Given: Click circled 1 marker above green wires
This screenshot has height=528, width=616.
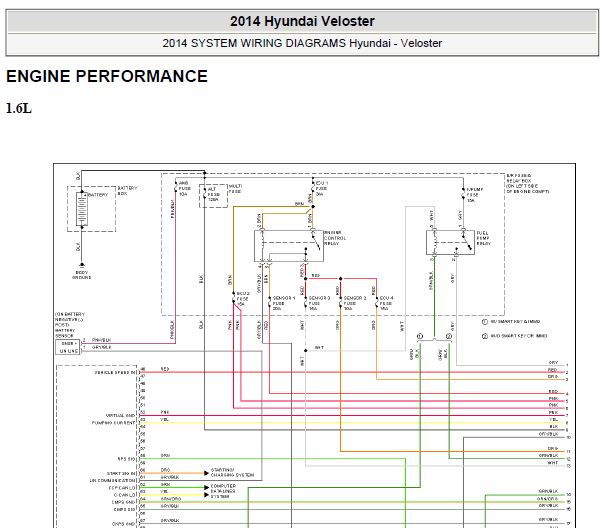Looking at the screenshot, I should 420,336.
